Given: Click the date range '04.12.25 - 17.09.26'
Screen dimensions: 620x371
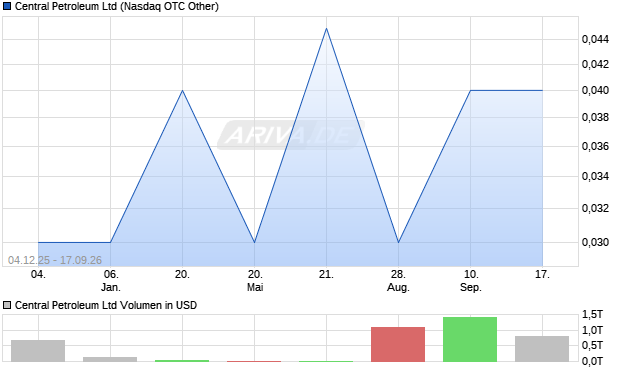Looking at the screenshot, I should (x=55, y=260).
